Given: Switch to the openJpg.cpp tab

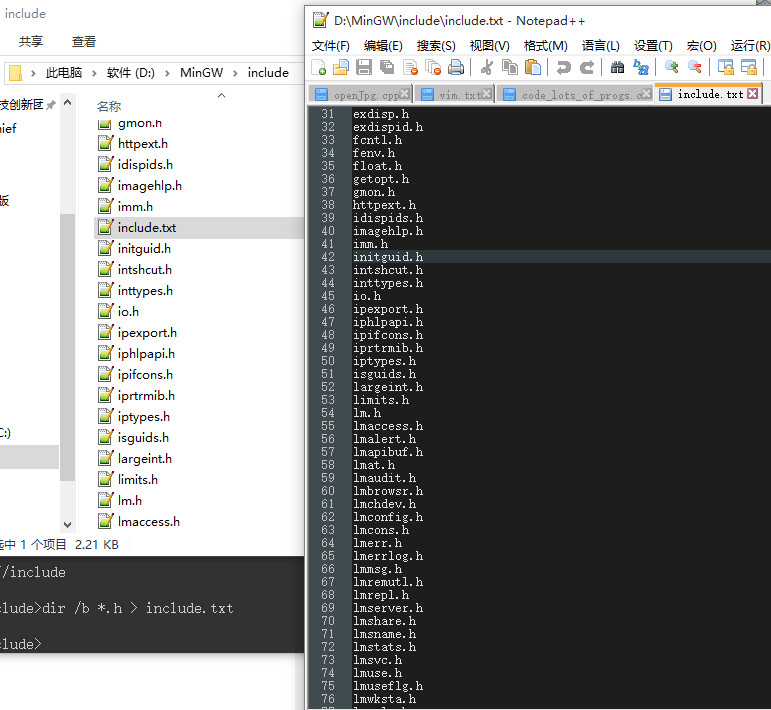Looking at the screenshot, I should (x=361, y=94).
